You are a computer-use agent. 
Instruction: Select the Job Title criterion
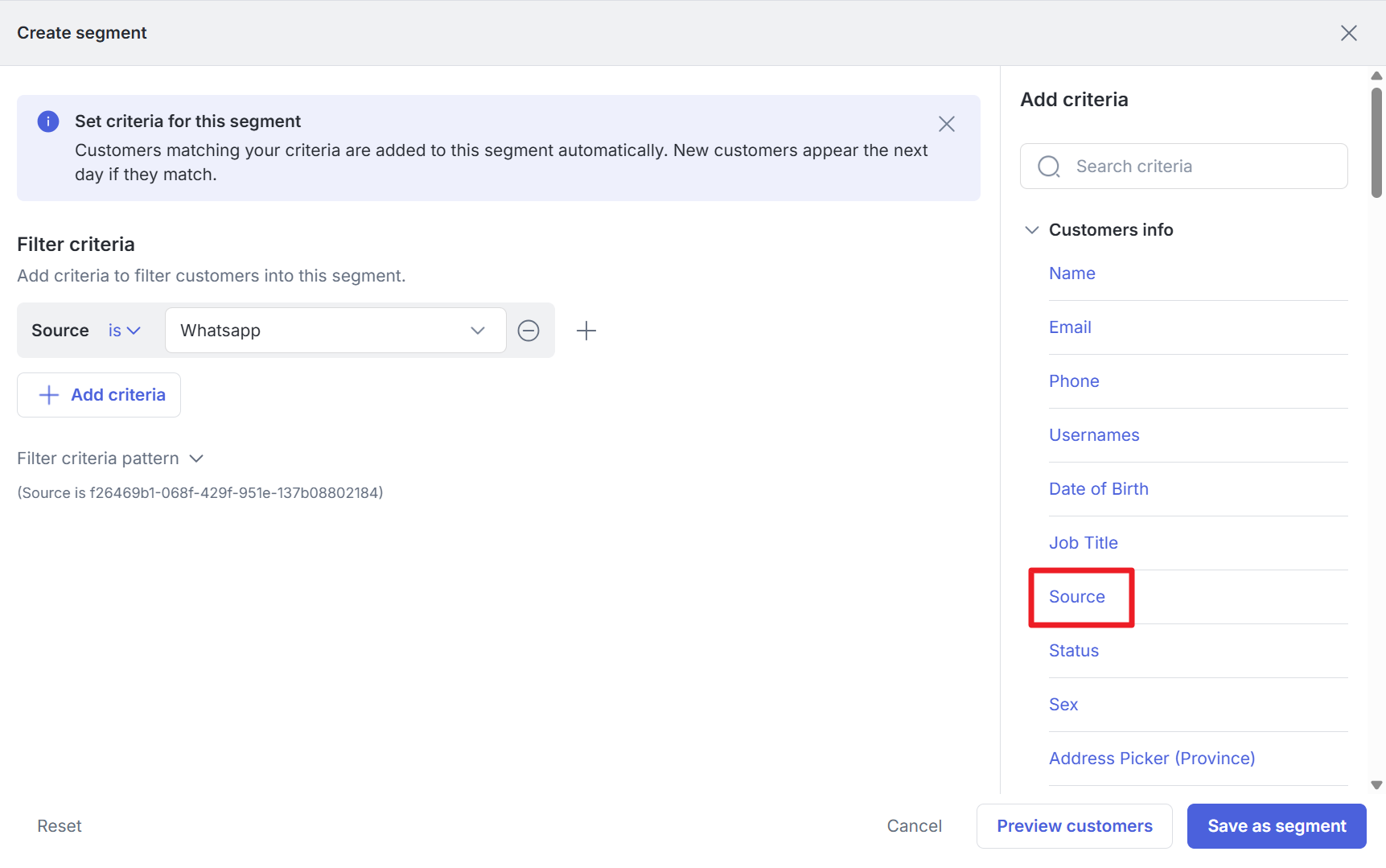point(1084,543)
